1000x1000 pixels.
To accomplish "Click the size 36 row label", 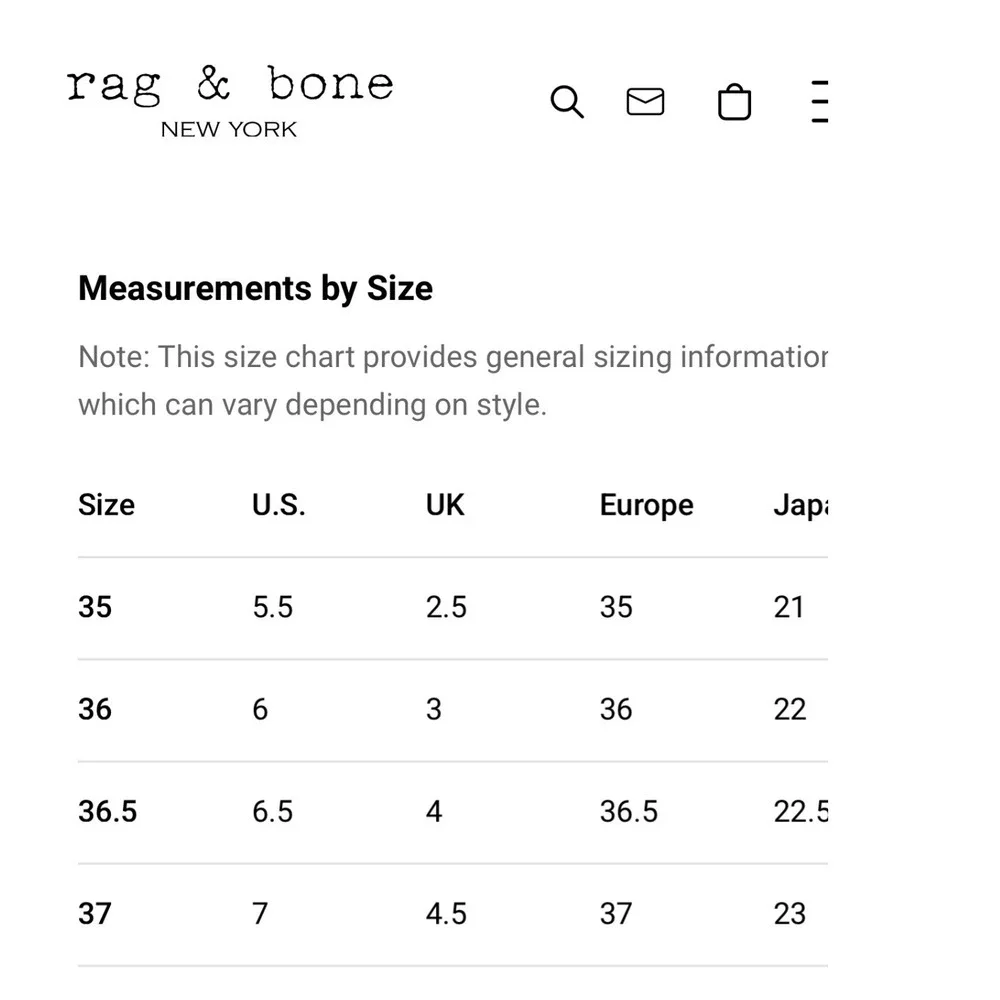I will tap(95, 709).
